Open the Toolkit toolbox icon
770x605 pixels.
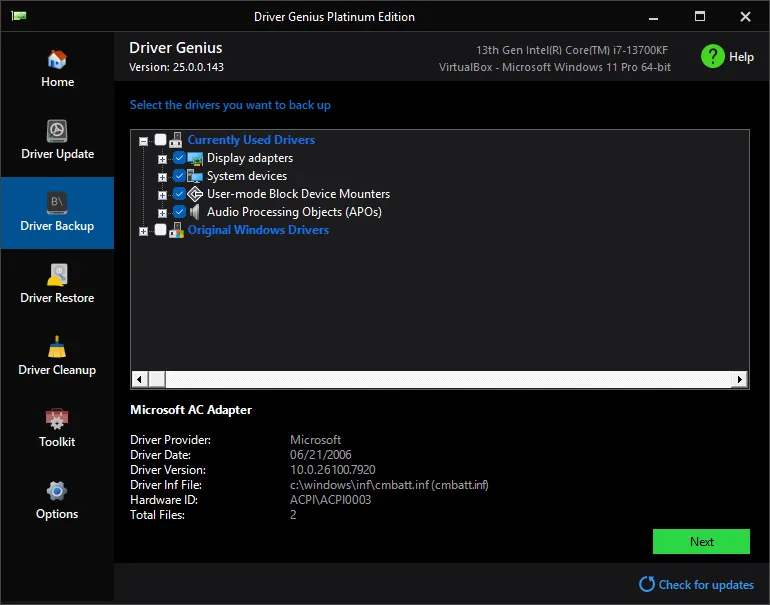point(57,419)
